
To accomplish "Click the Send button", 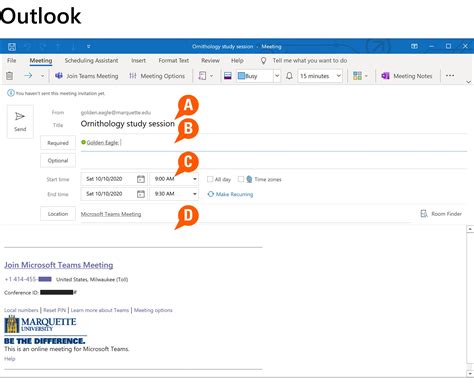I will [x=20, y=122].
